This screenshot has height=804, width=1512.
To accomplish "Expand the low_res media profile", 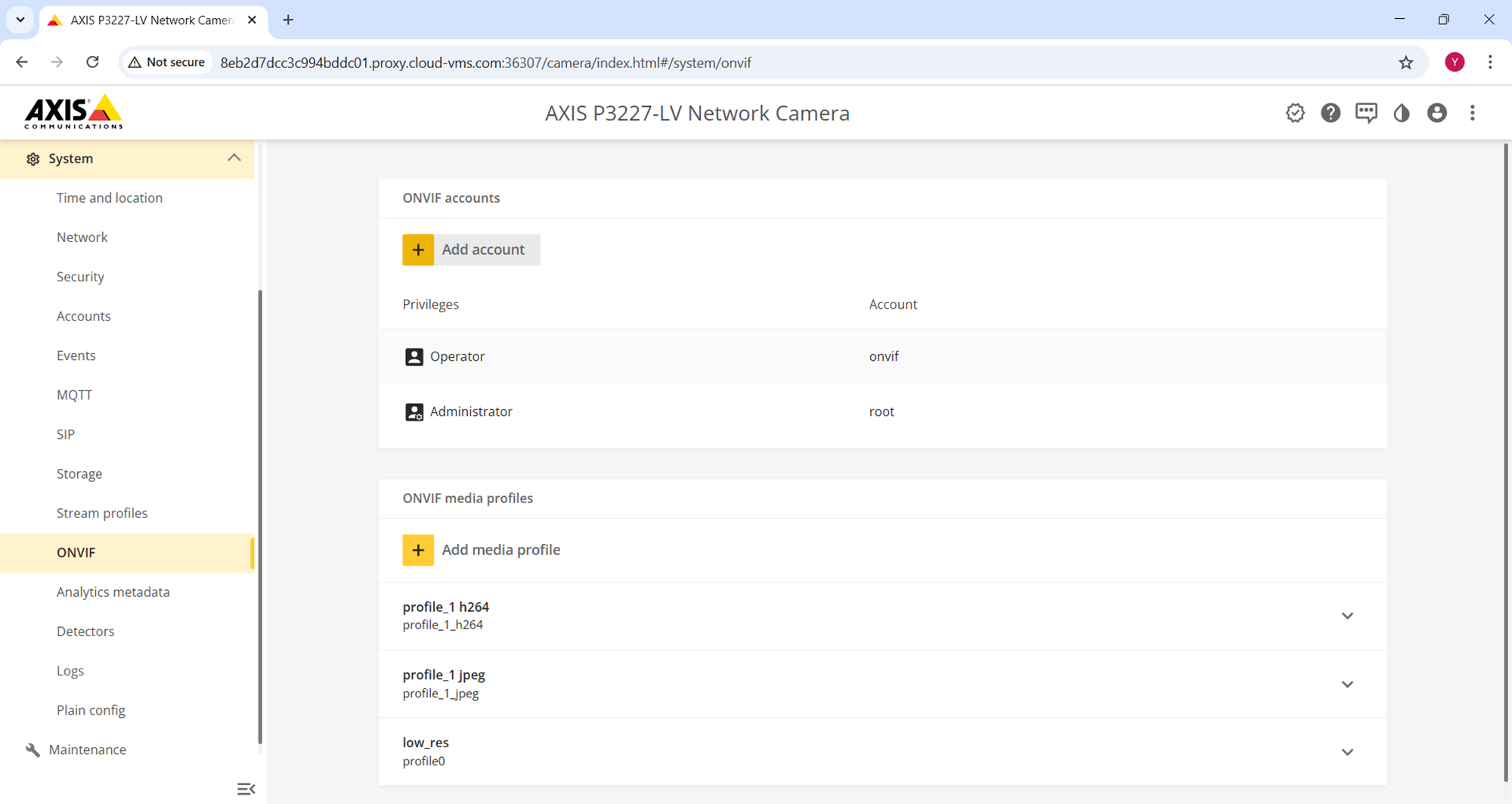I will [1346, 752].
